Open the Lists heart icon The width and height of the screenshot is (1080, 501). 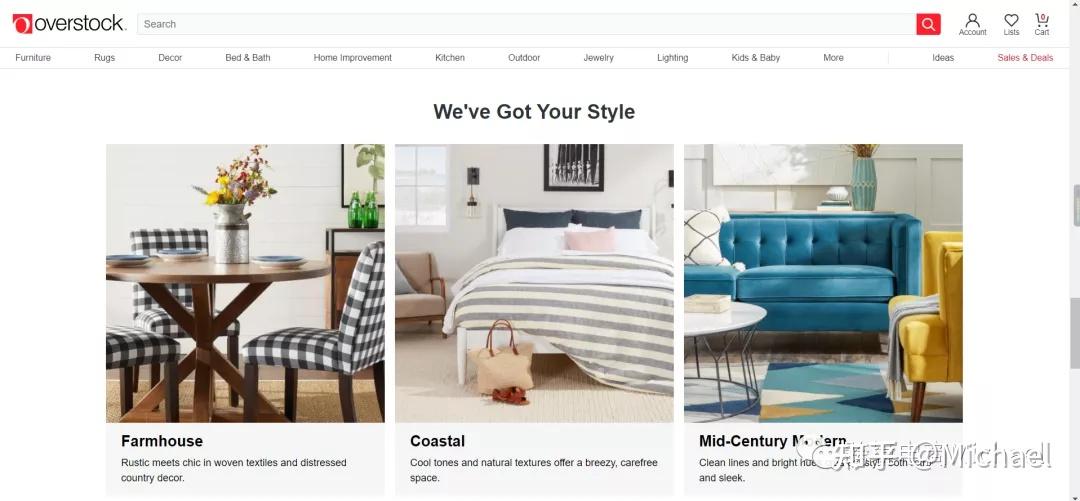pos(1011,24)
